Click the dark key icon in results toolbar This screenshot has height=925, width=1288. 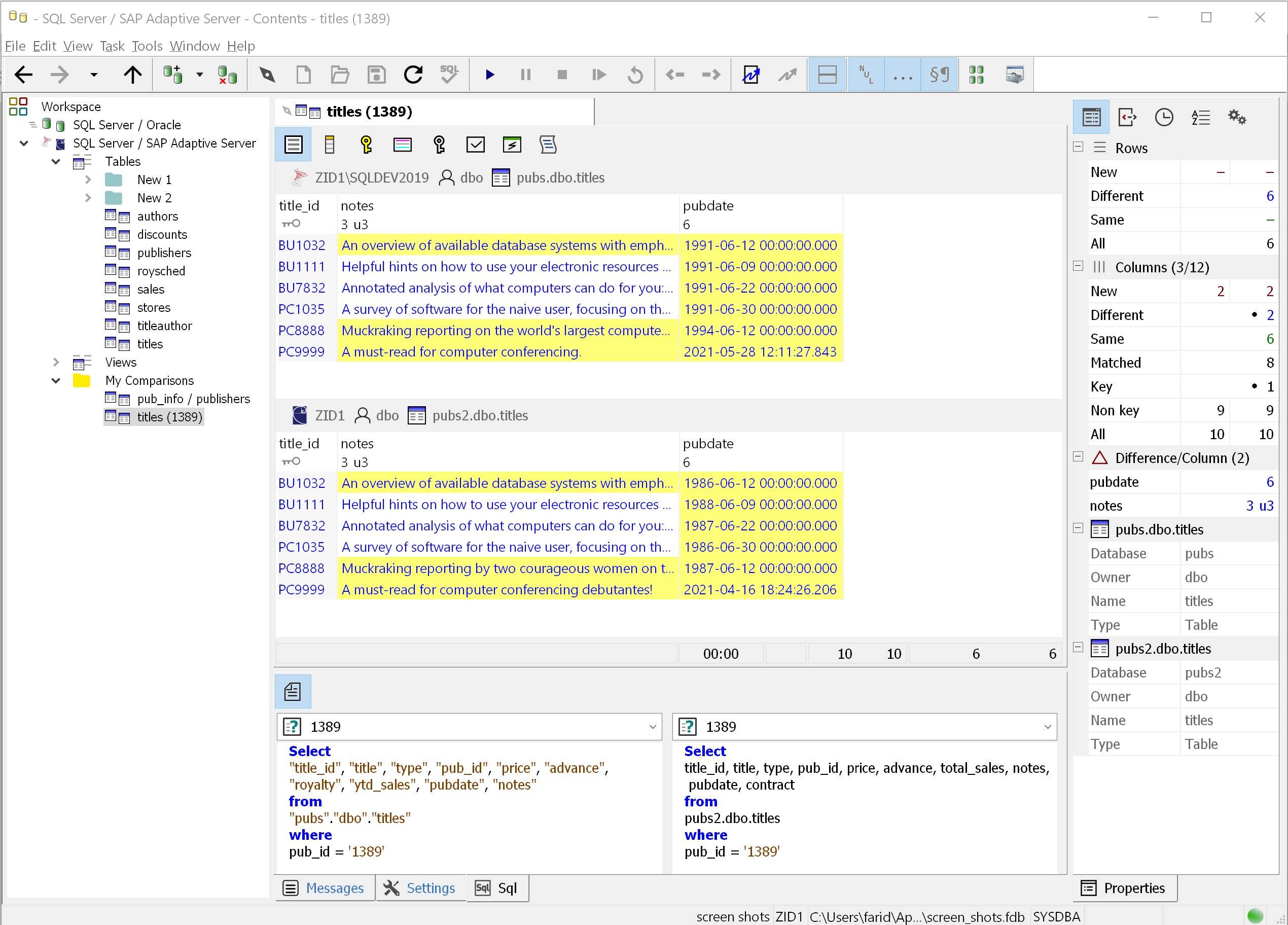coord(439,145)
